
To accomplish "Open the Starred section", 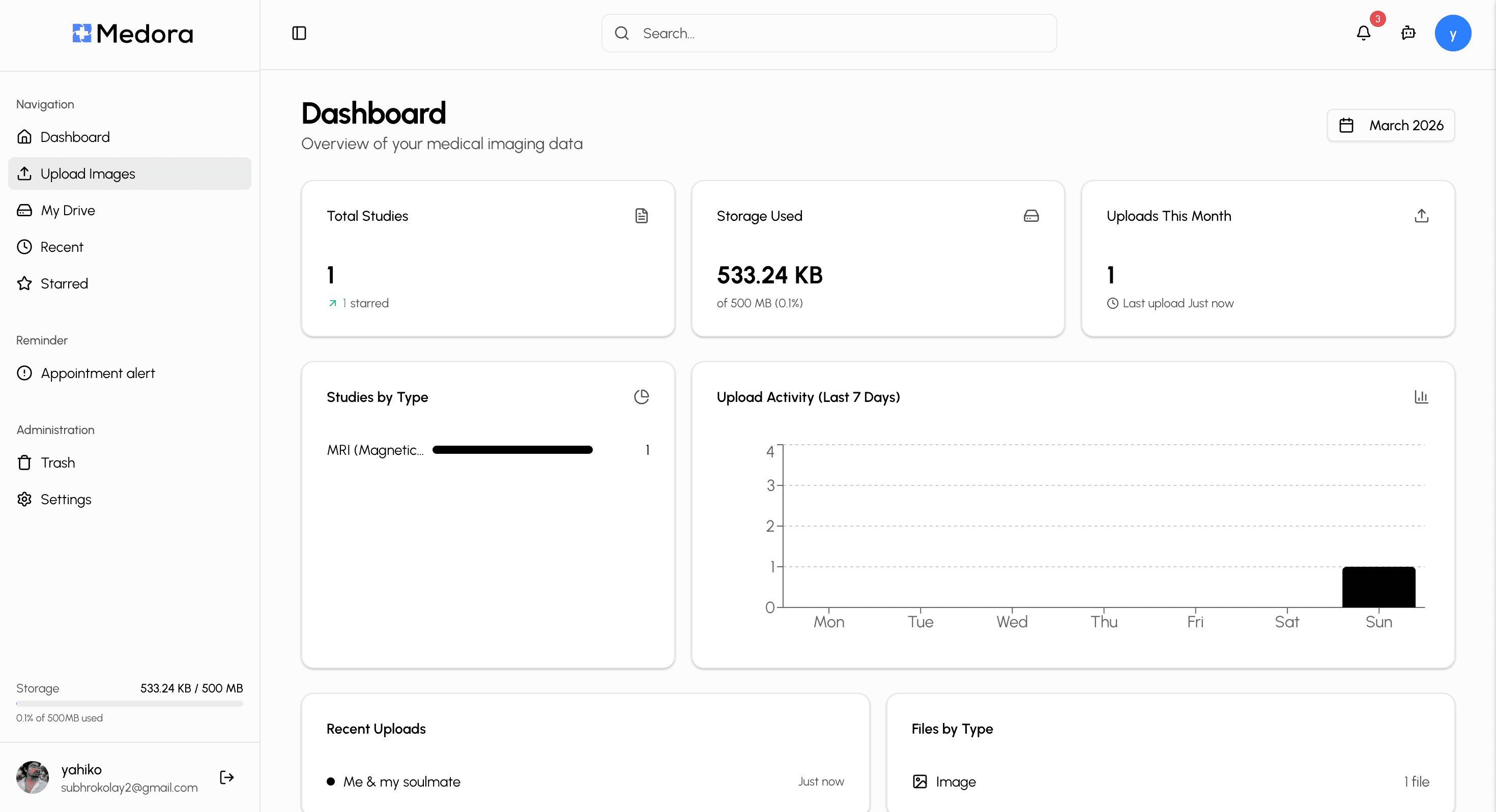I will pos(64,283).
